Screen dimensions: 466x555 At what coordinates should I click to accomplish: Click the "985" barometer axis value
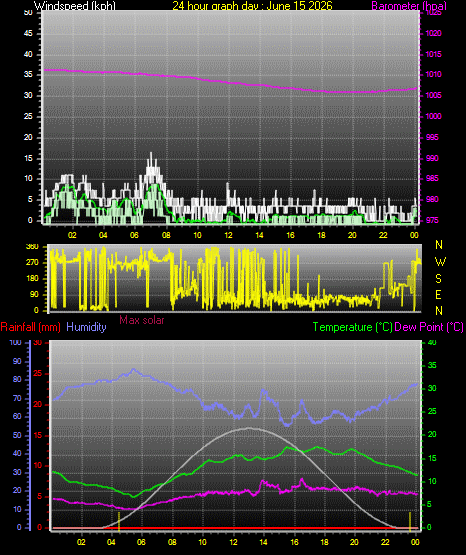[432, 178]
